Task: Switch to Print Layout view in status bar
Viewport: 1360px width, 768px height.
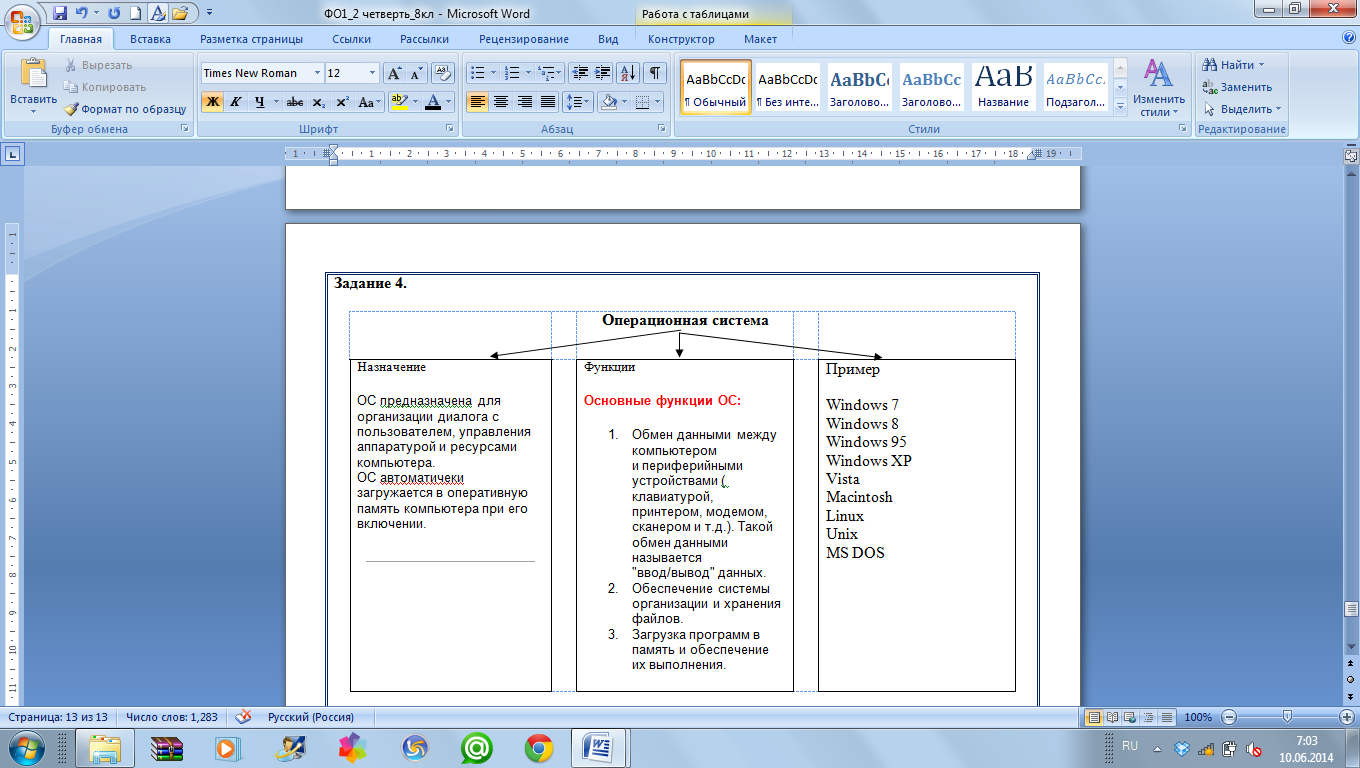Action: coord(1094,717)
